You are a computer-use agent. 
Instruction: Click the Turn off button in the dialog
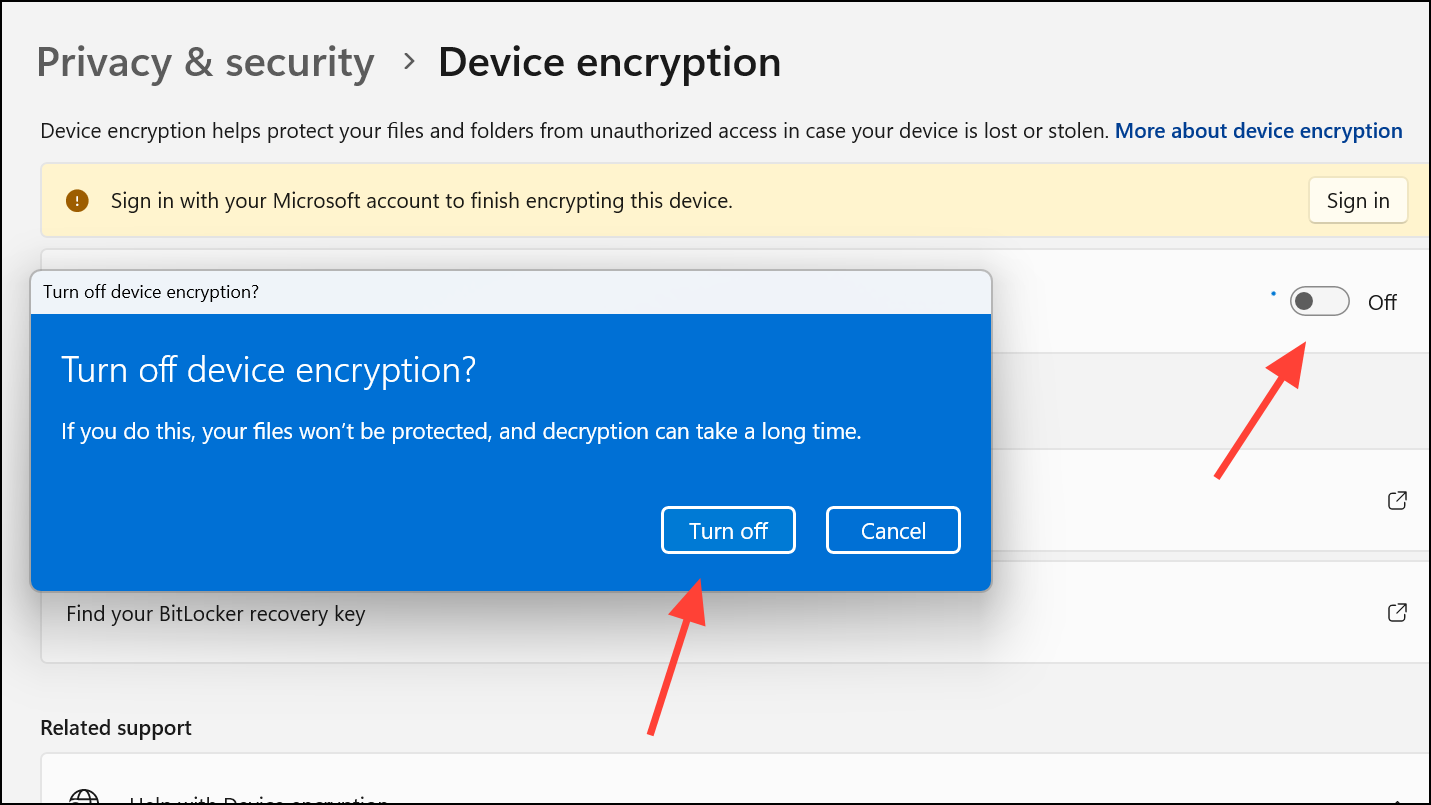click(x=728, y=530)
